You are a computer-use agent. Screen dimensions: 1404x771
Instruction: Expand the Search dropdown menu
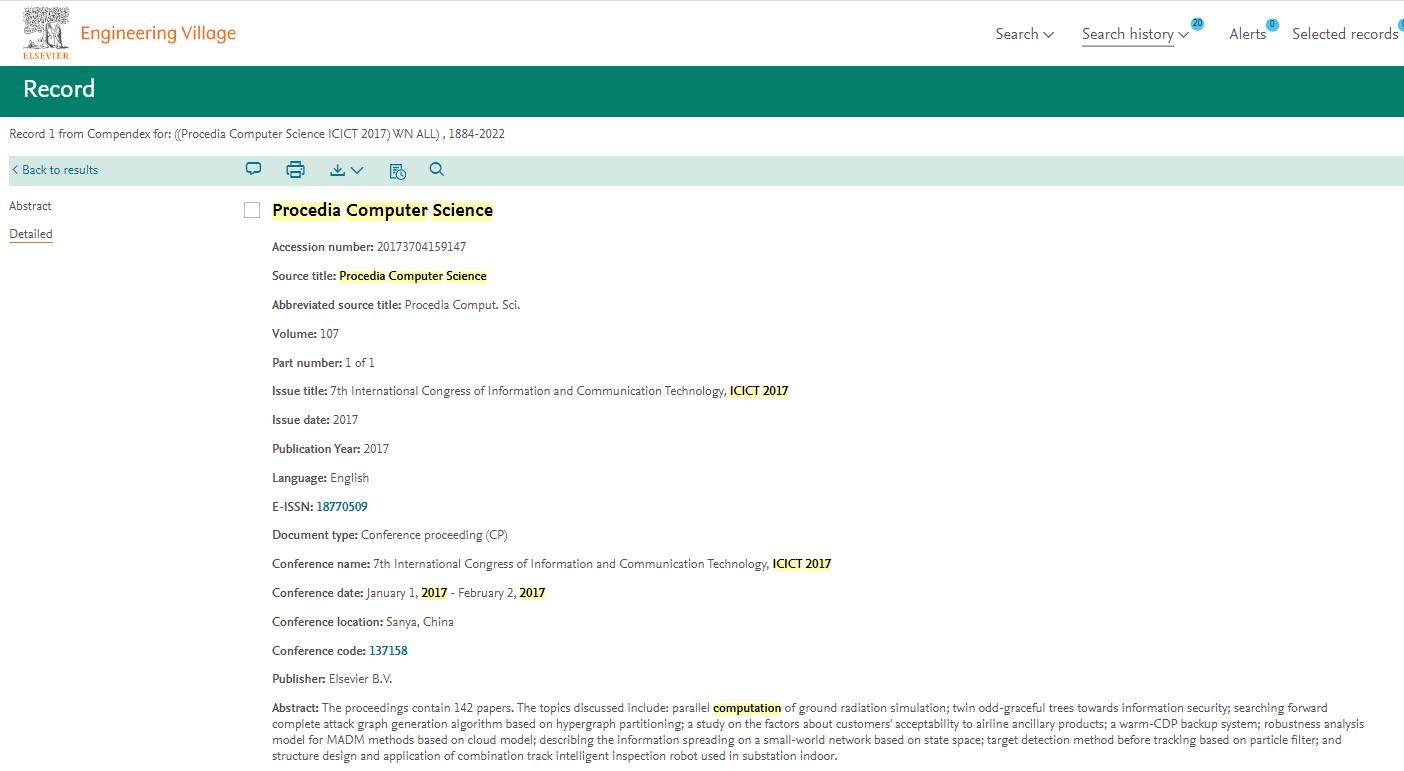(x=1024, y=34)
